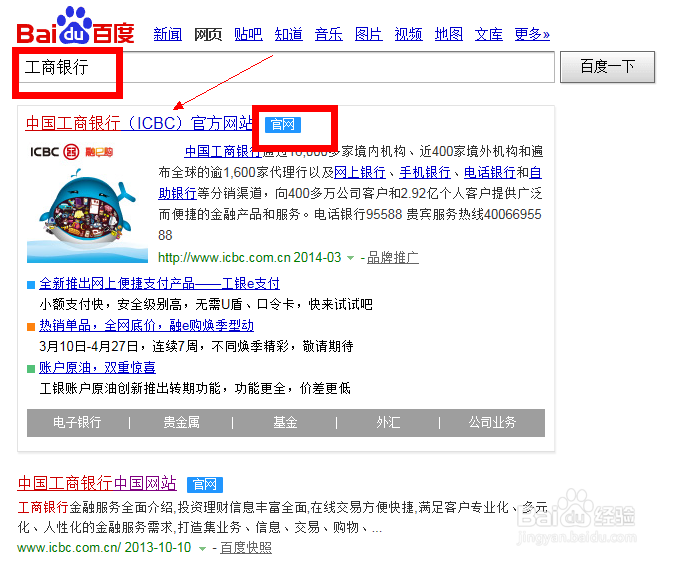This screenshot has width=674, height=561.
Task: Switch to 音乐 music search
Action: (x=328, y=34)
